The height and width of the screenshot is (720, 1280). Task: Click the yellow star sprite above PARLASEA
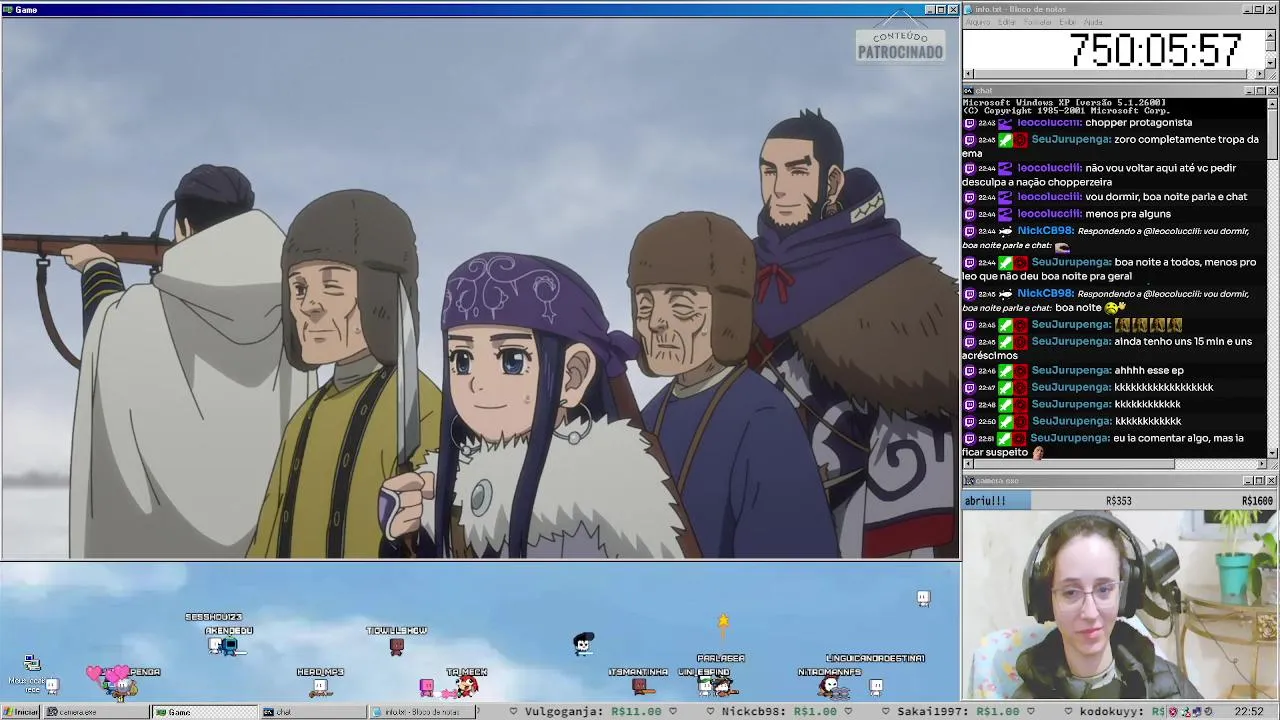(723, 622)
